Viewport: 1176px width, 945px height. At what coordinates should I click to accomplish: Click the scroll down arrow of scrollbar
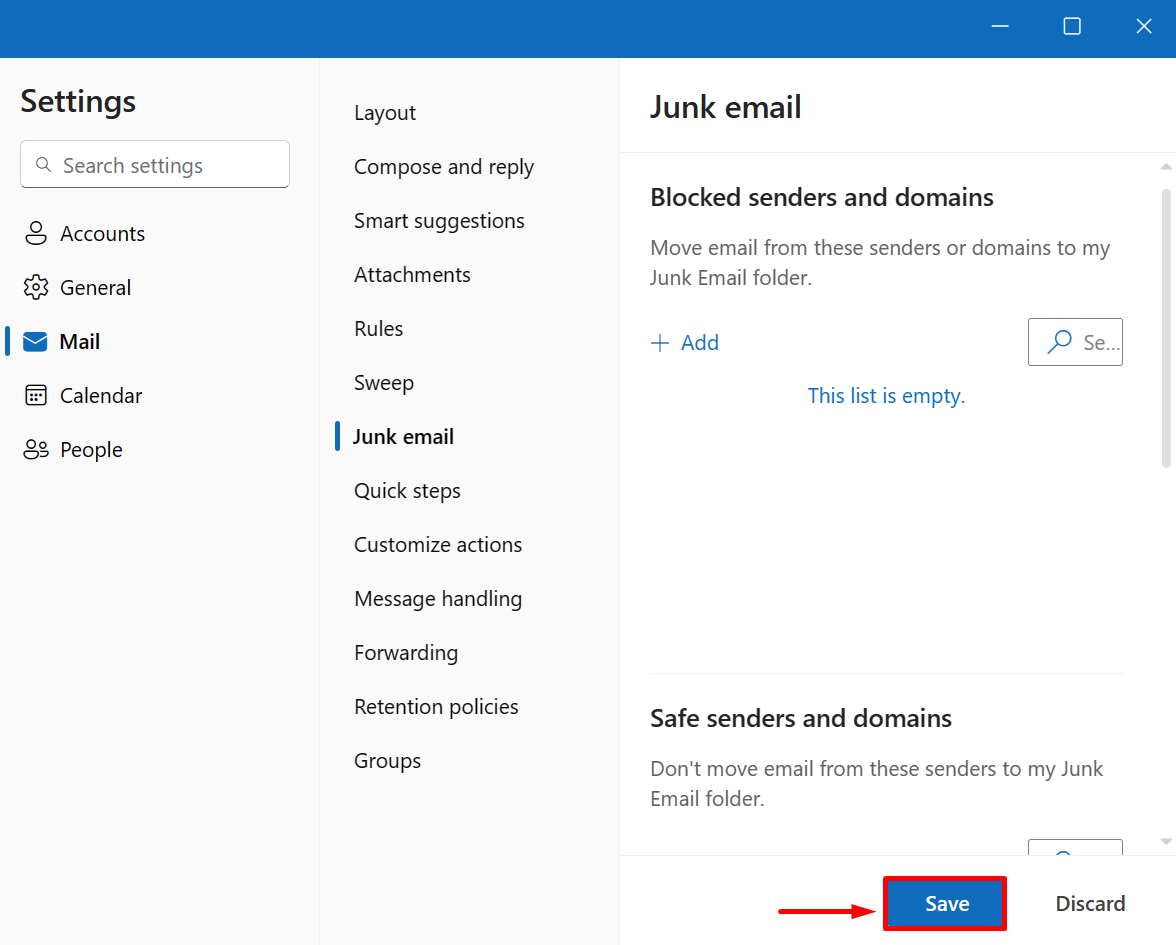pos(1166,842)
